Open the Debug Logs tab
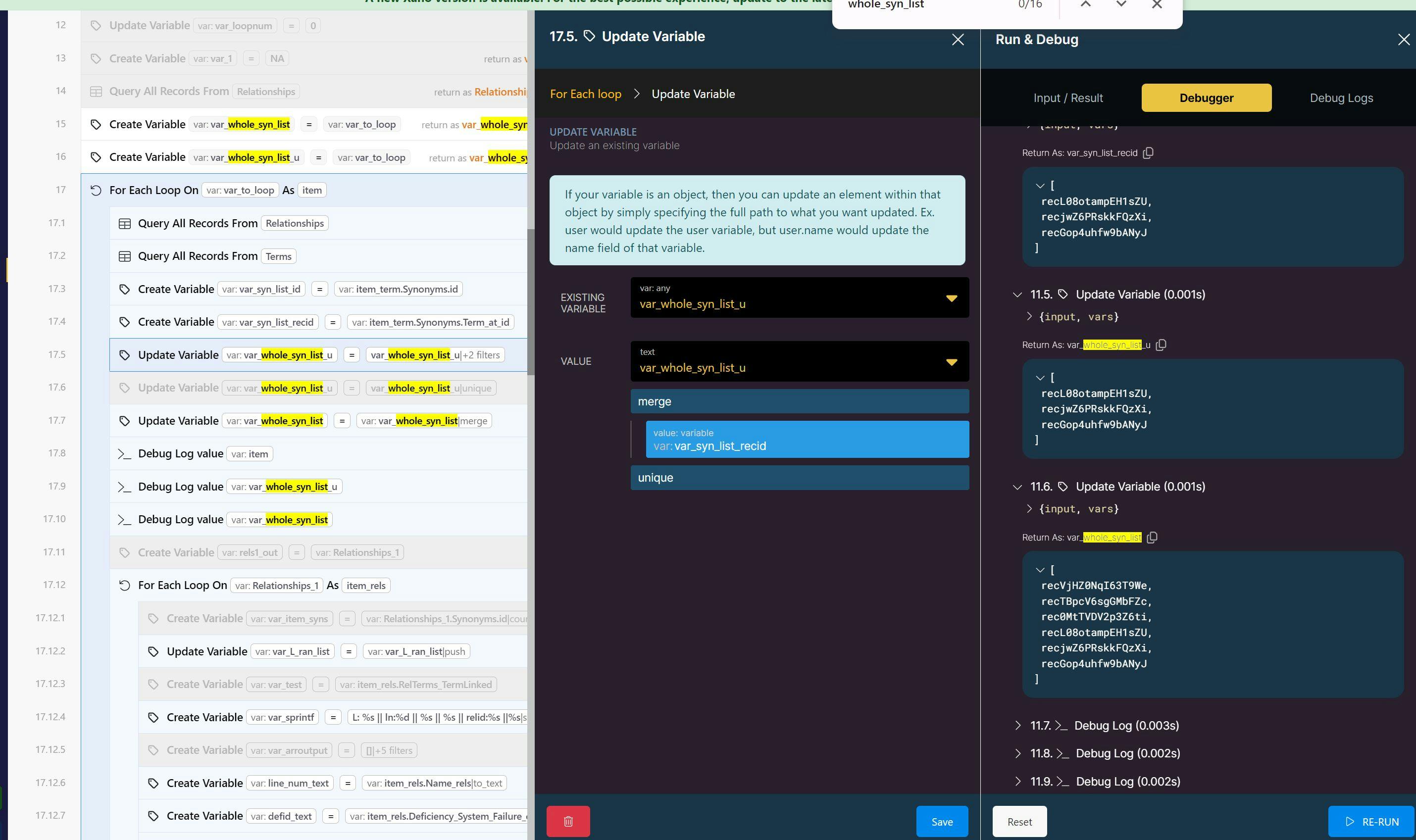The width and height of the screenshot is (1416, 840). pos(1341,98)
